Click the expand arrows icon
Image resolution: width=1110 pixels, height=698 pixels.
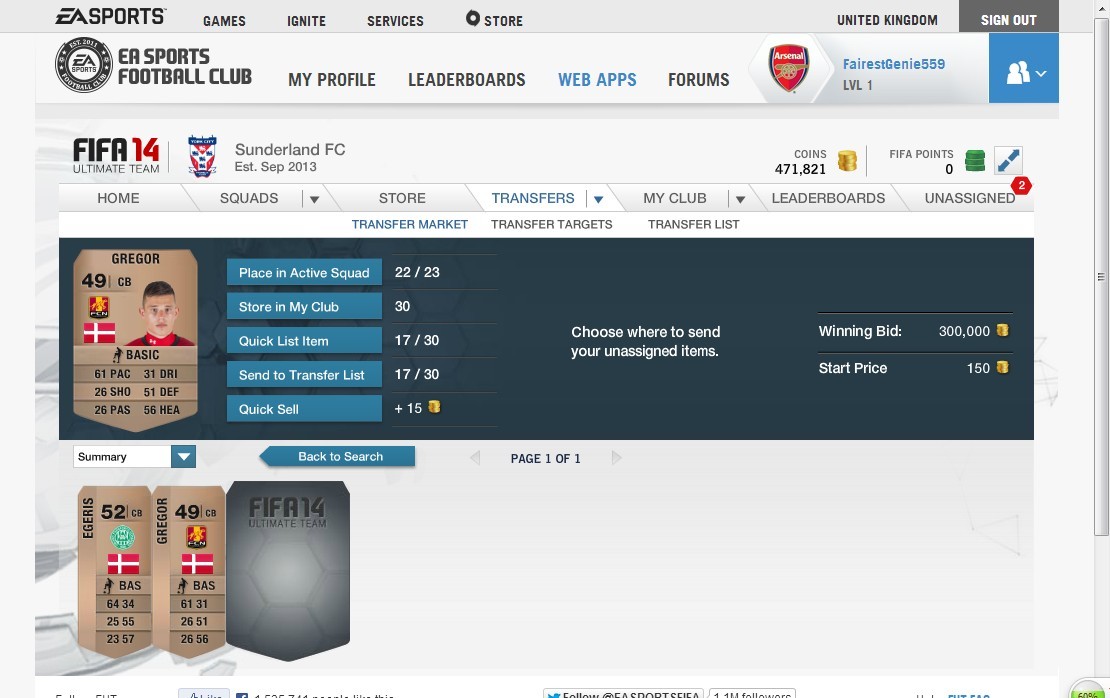tap(1008, 161)
